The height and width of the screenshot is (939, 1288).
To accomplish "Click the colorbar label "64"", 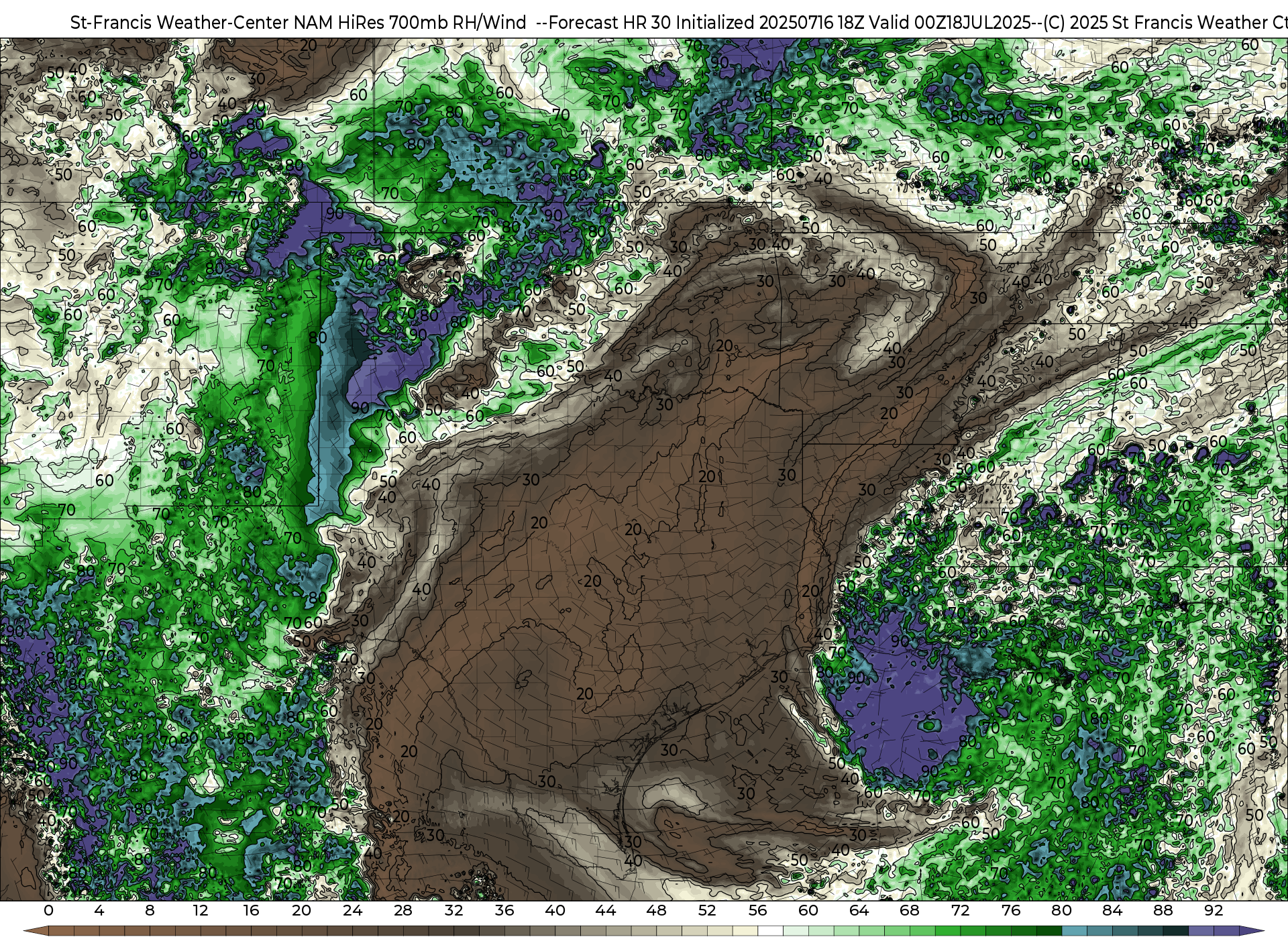I will coord(859,910).
